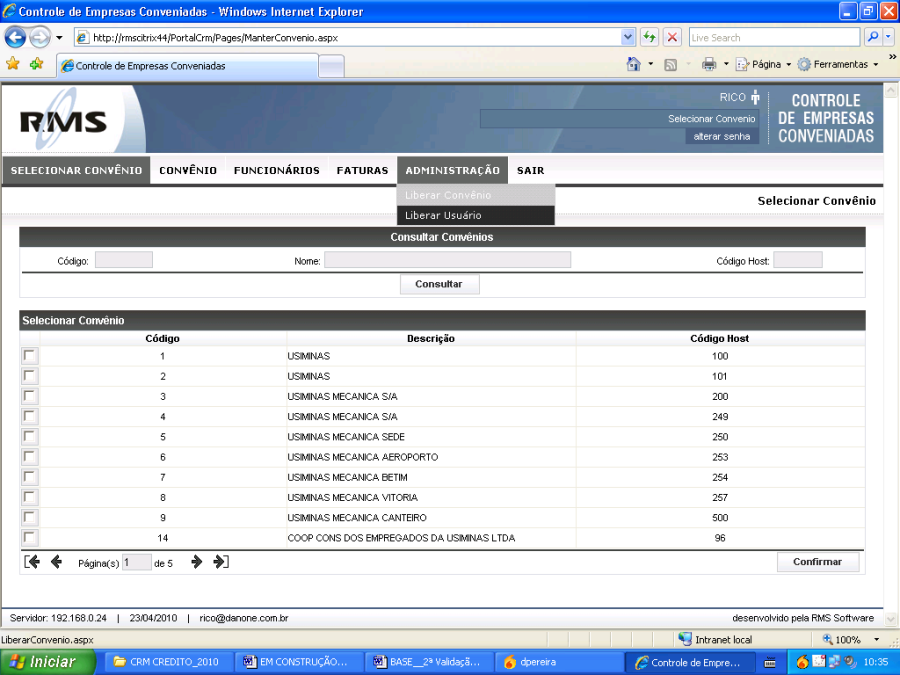Image resolution: width=900 pixels, height=675 pixels.
Task: Click the browser Back arrow button
Action: (15, 38)
